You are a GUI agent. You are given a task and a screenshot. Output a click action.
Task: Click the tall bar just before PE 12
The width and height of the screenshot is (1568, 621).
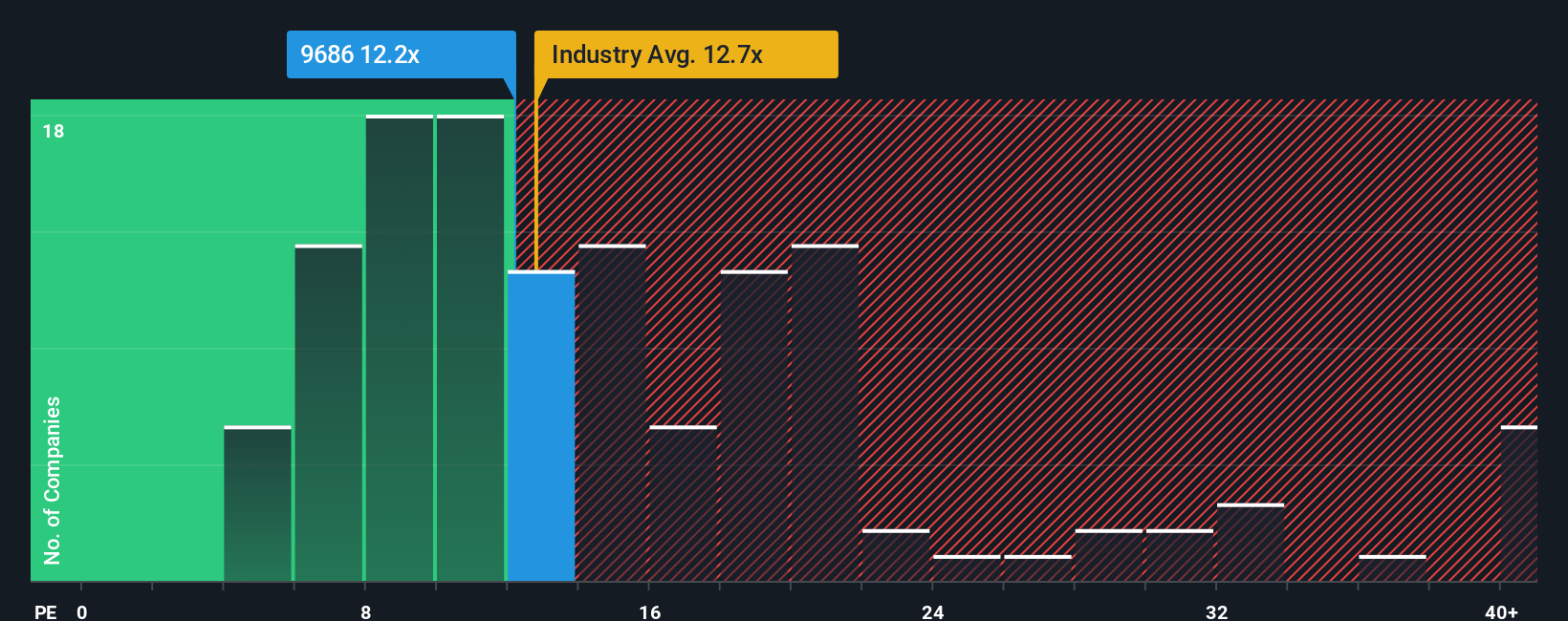(x=470, y=348)
